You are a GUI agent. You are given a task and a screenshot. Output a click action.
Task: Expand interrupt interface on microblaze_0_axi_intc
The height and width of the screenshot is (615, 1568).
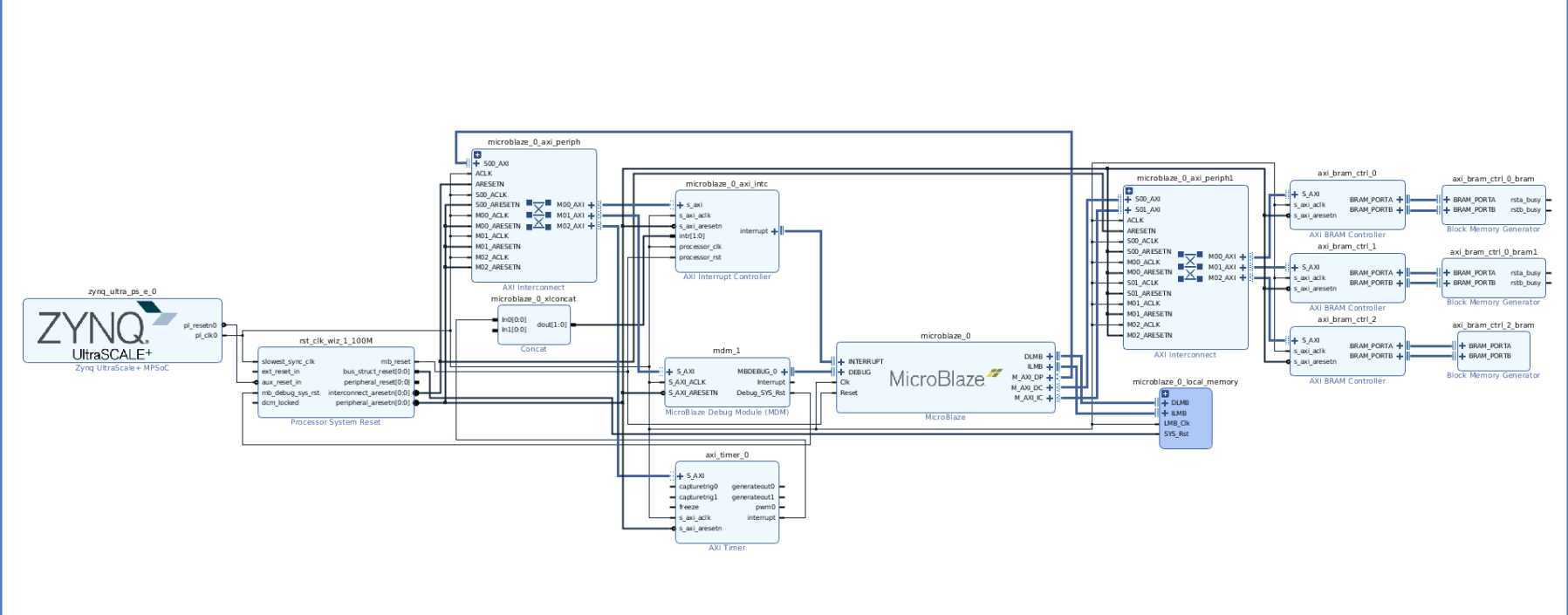pos(775,231)
